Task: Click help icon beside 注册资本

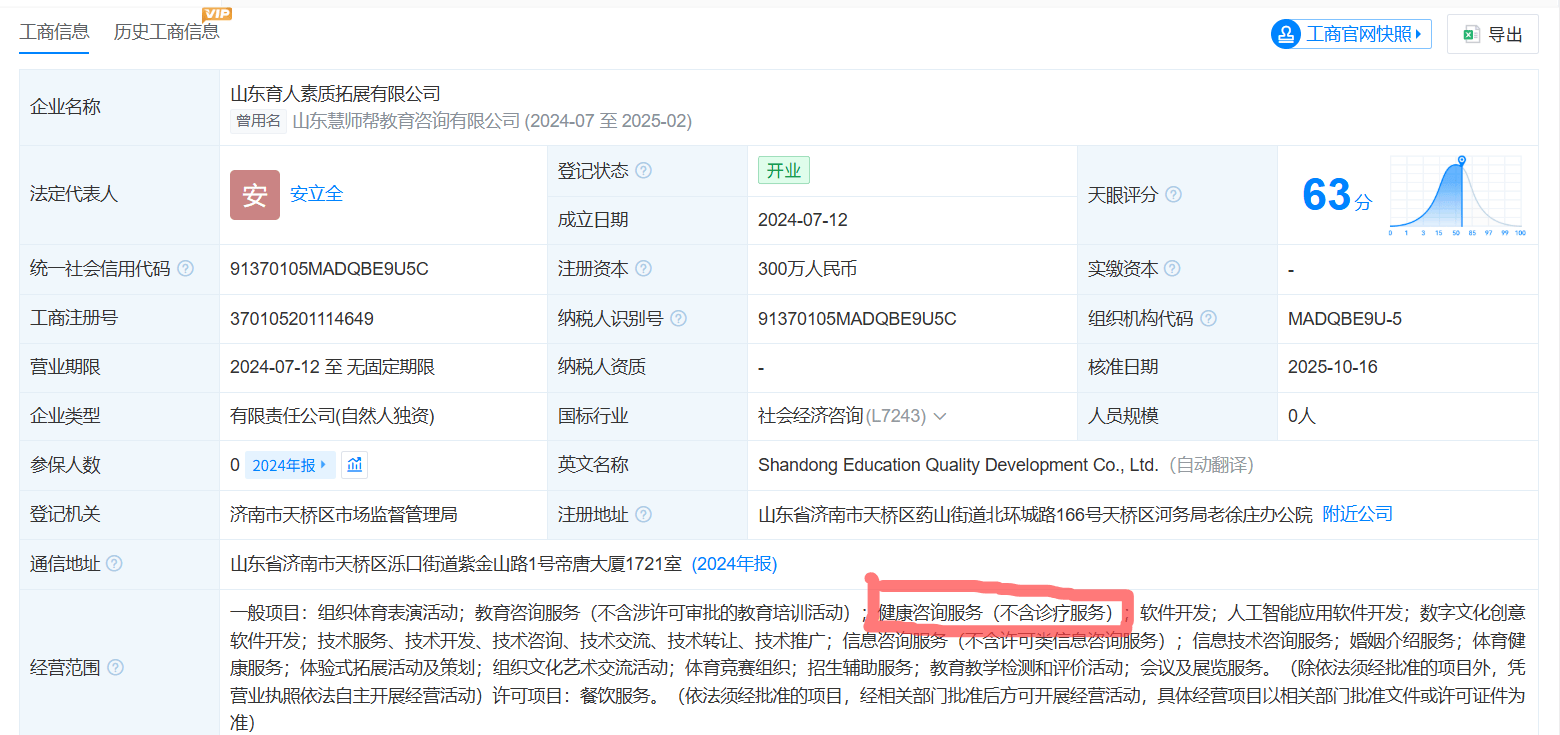Action: click(x=644, y=269)
